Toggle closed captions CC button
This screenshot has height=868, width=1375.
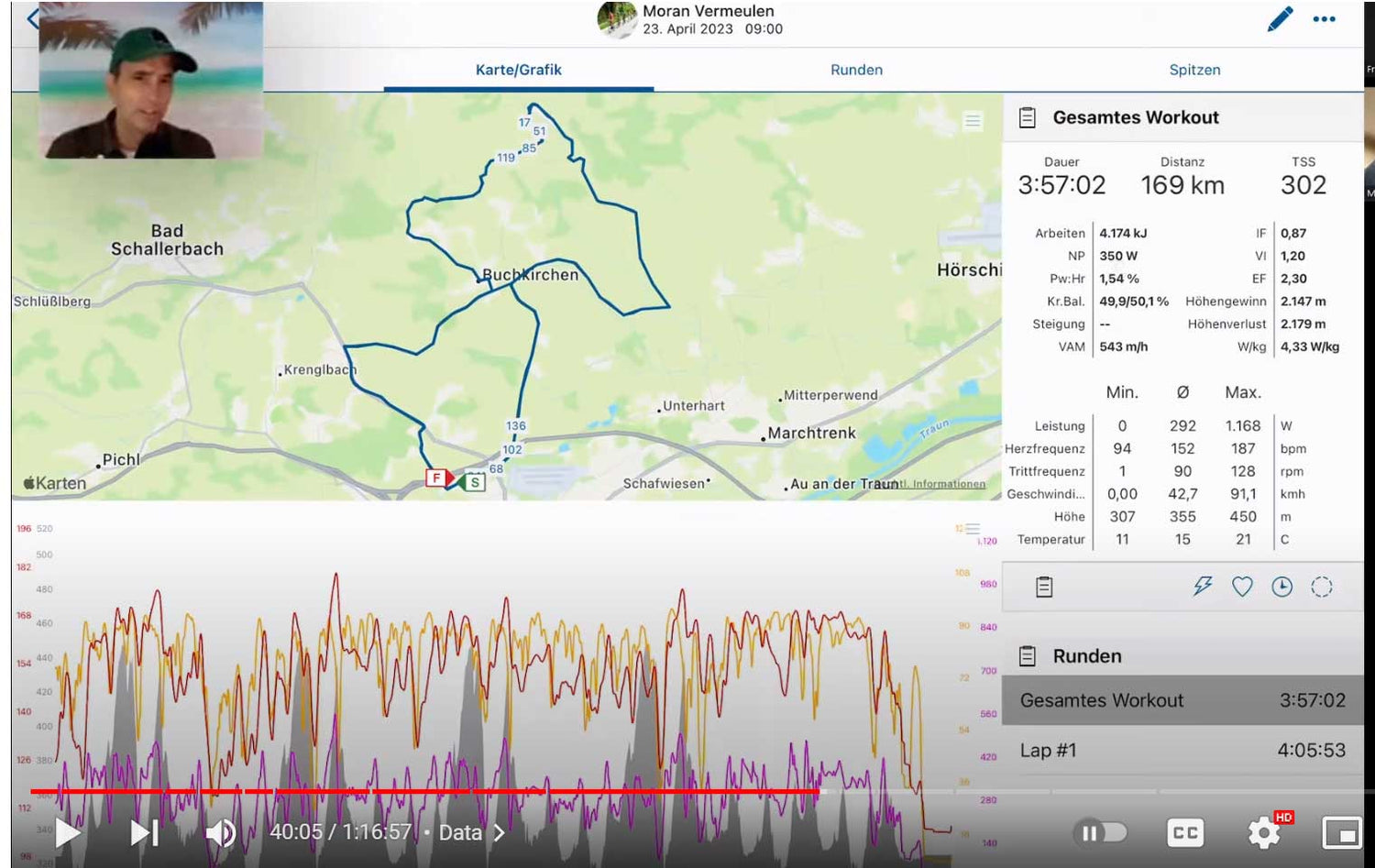[x=1184, y=832]
